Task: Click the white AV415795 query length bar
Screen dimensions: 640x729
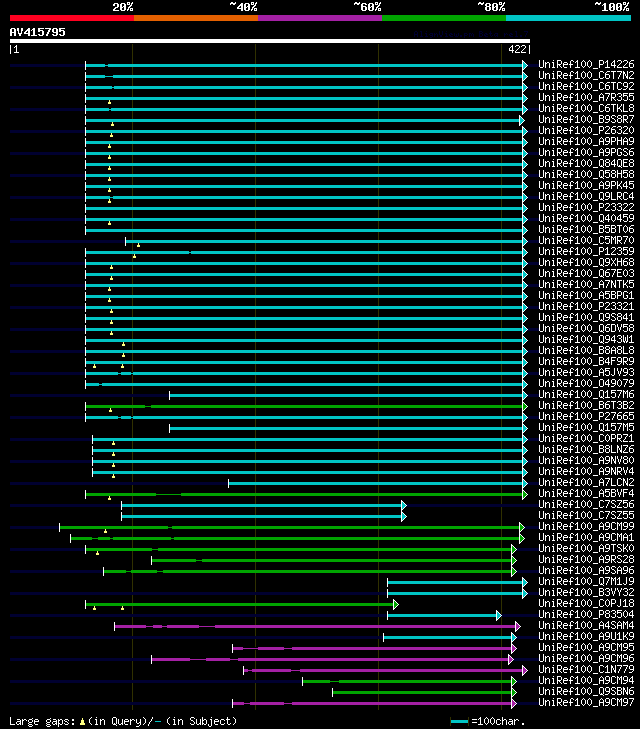Action: (x=270, y=41)
